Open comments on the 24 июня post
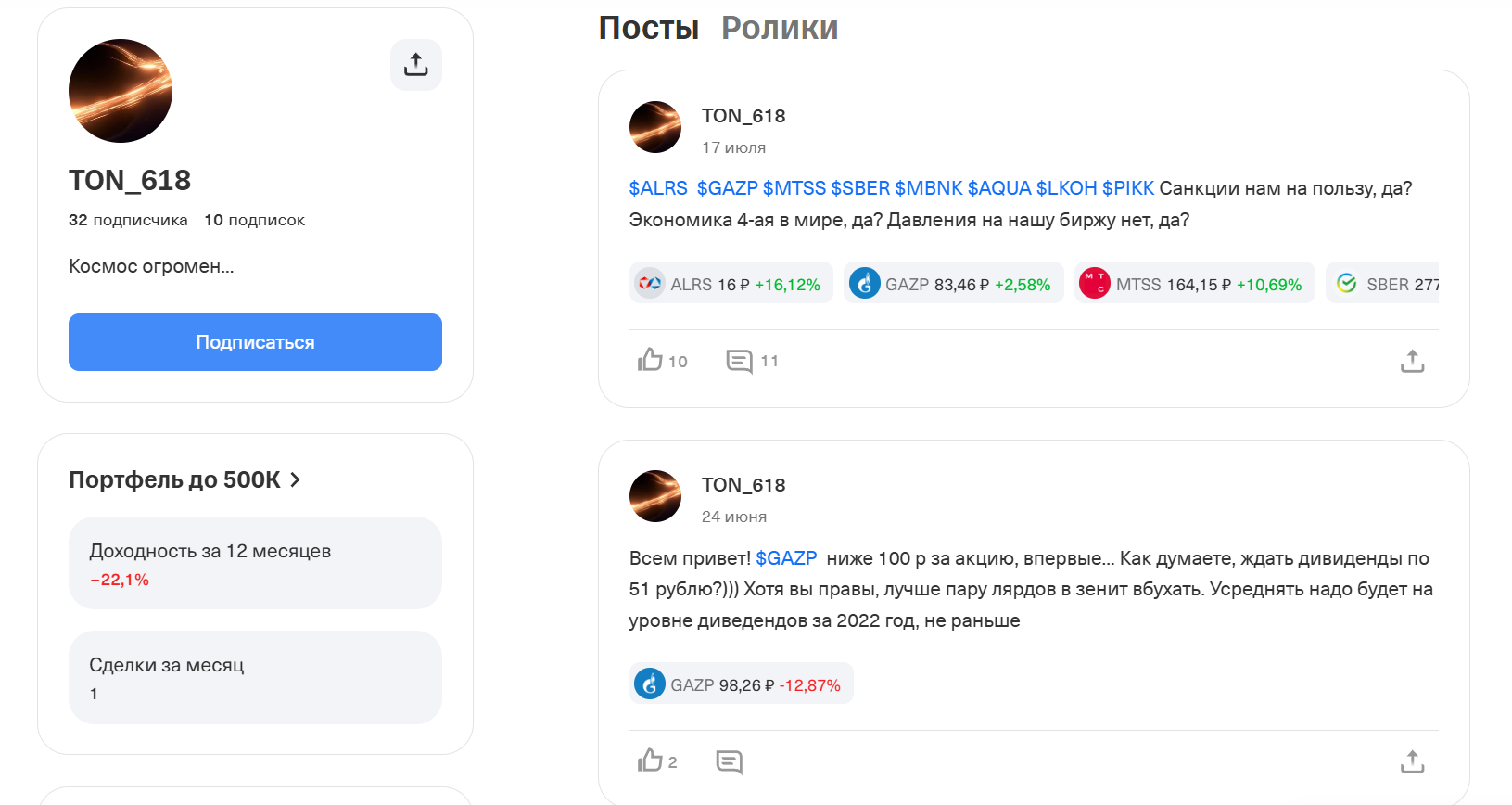 point(730,762)
